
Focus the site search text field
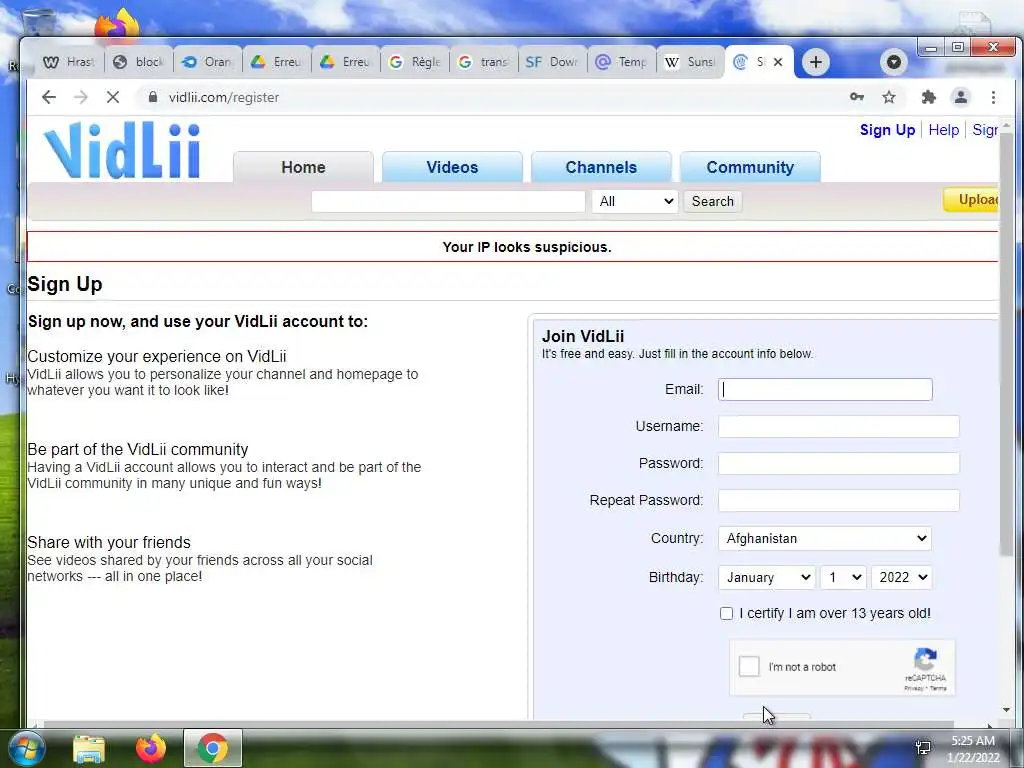click(448, 201)
